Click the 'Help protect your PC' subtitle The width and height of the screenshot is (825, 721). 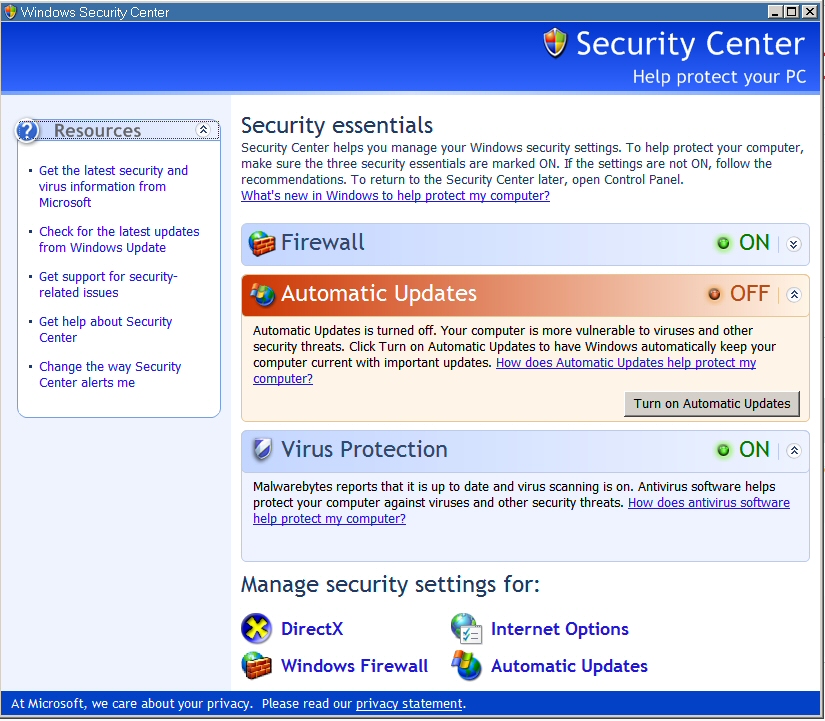click(719, 77)
